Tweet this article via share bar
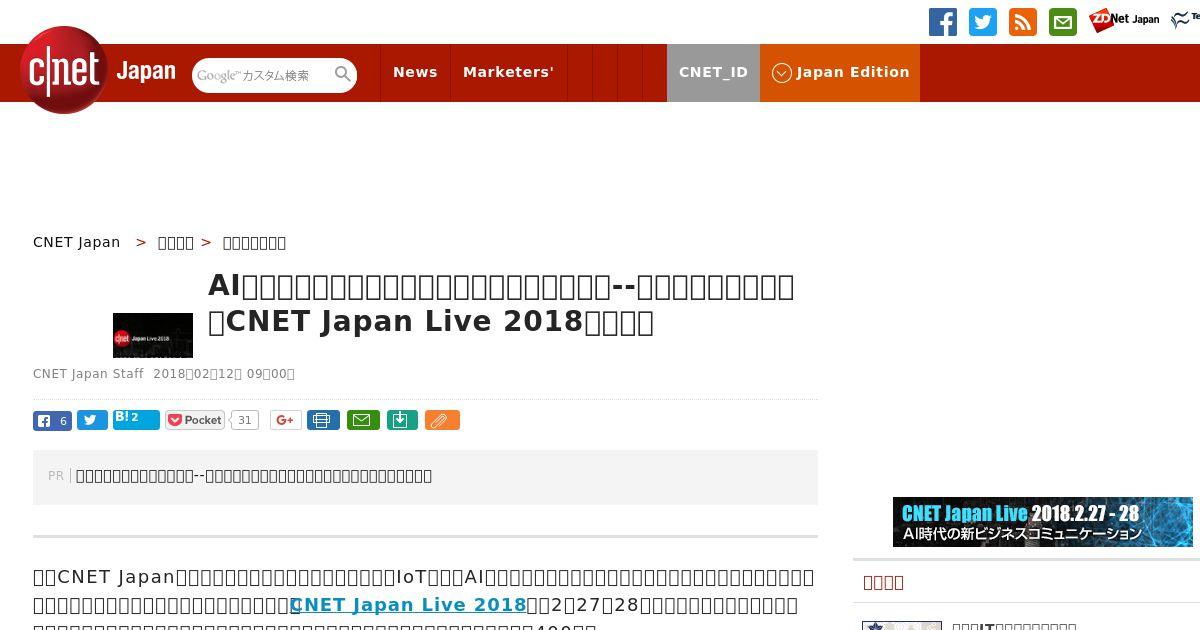The height and width of the screenshot is (630, 1200). tap(92, 421)
